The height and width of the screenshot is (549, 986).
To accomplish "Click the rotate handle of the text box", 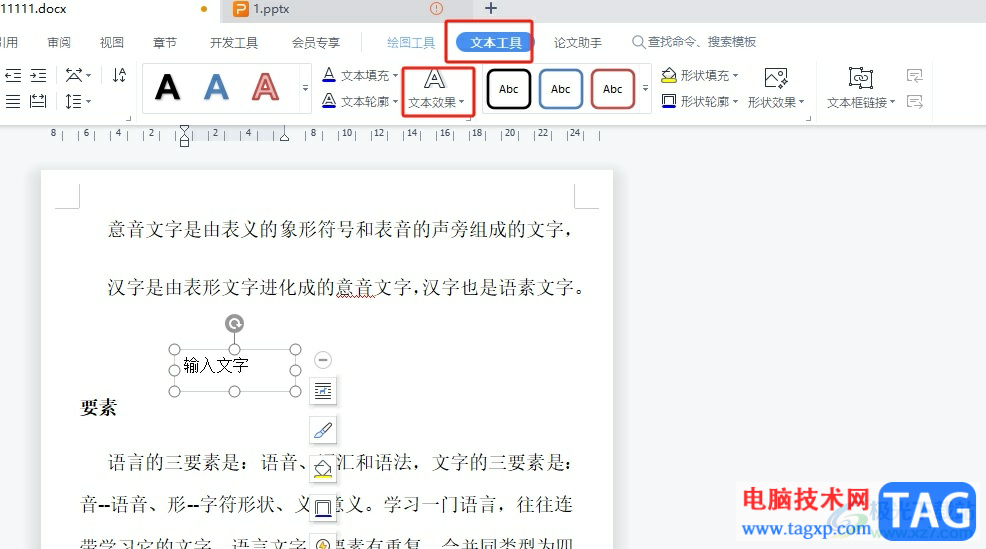I will pos(235,323).
